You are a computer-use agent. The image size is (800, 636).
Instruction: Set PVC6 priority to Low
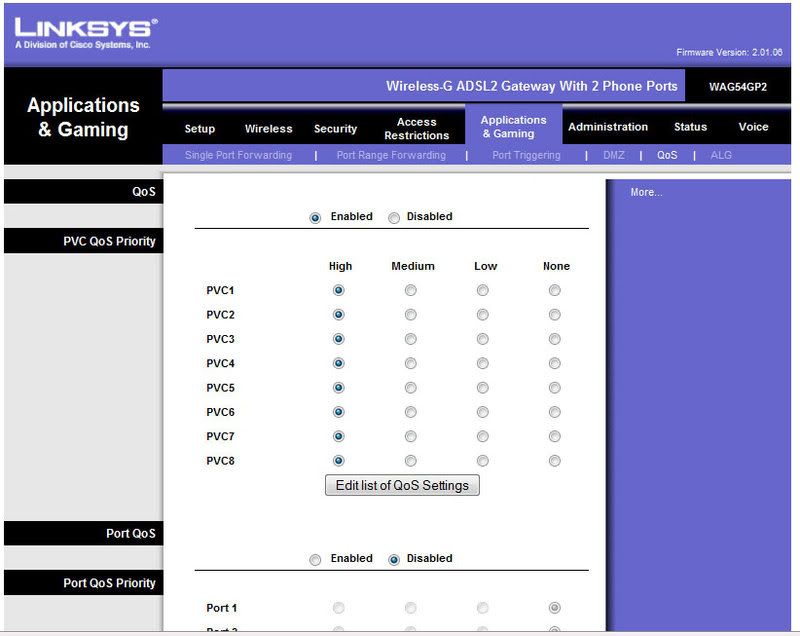pos(482,412)
